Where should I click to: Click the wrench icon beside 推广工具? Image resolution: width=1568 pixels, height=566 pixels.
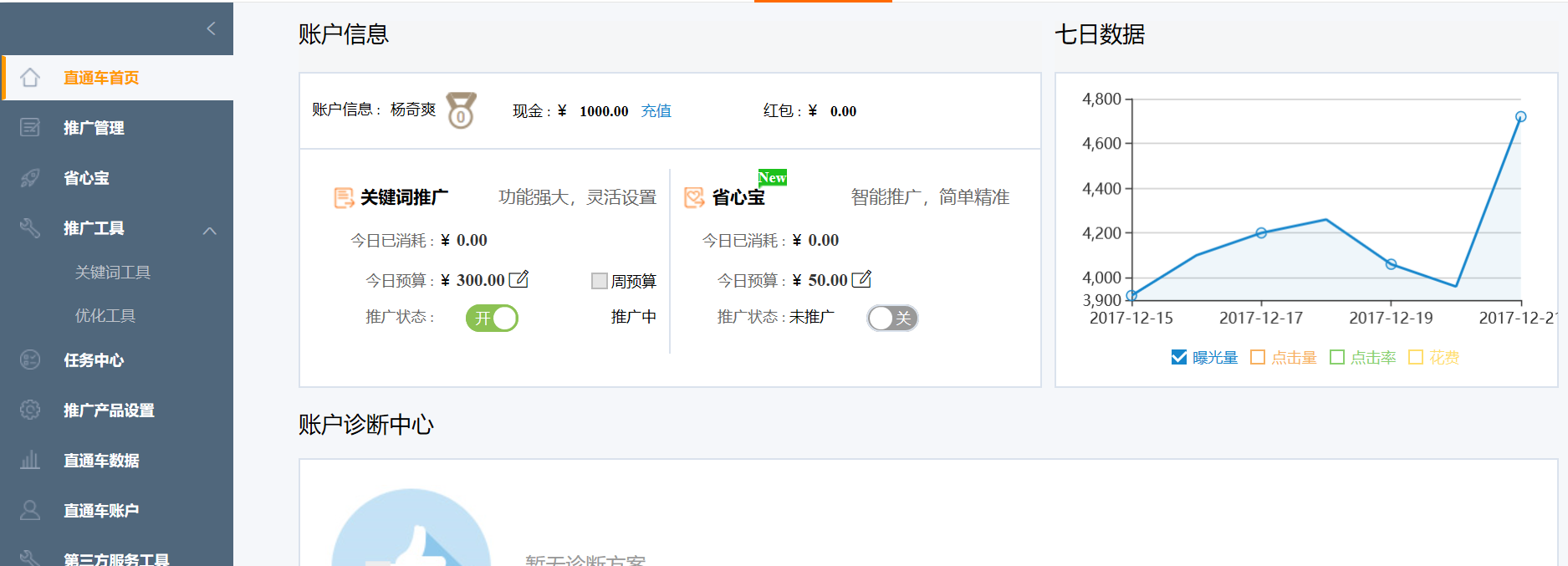point(30,227)
